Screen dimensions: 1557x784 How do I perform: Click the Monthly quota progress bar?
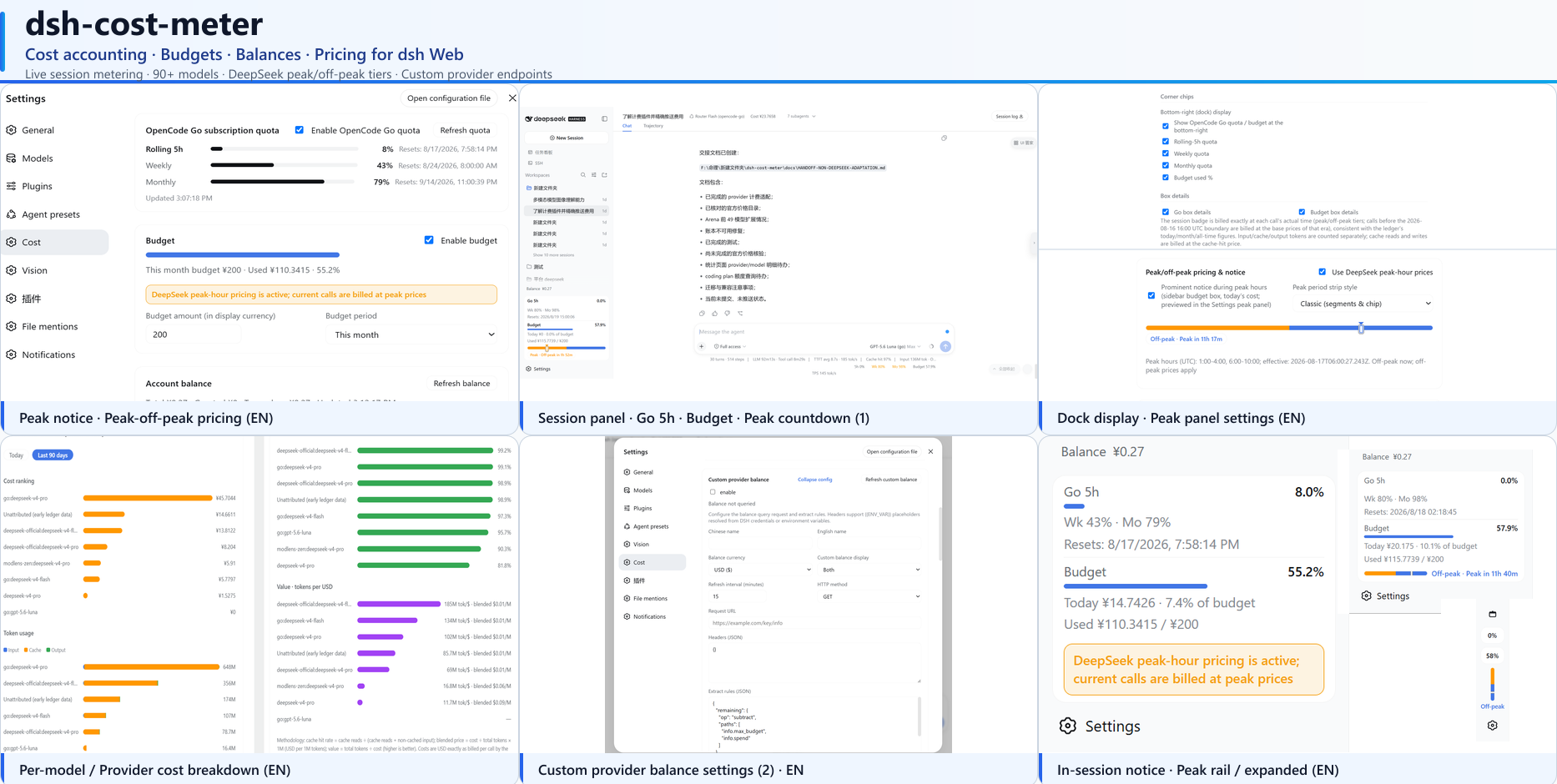(x=284, y=182)
